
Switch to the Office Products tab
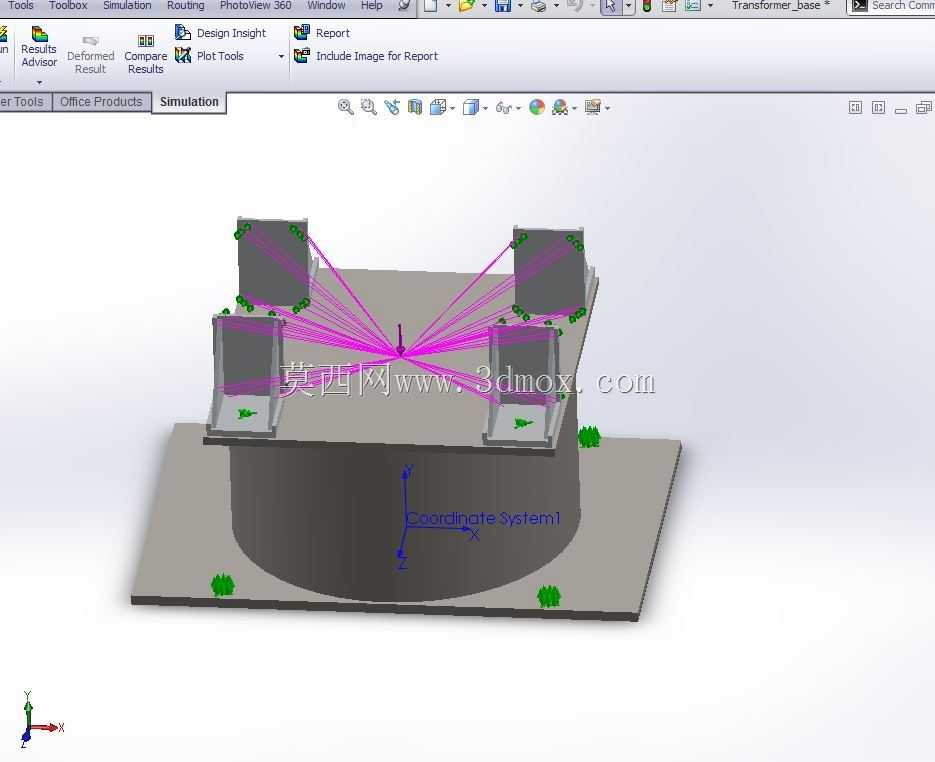(101, 102)
